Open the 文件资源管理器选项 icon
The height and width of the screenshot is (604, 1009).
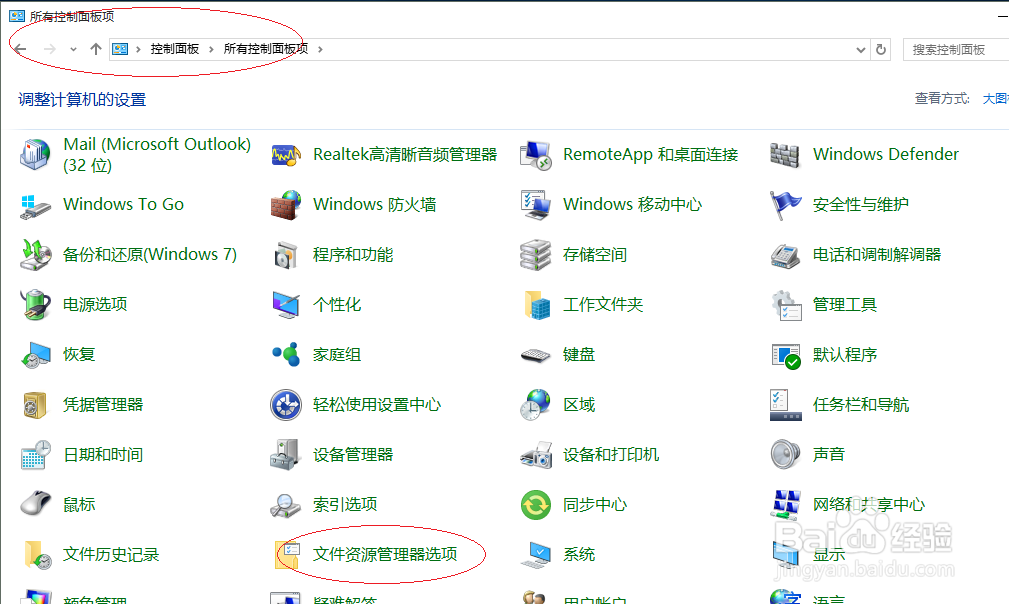(x=287, y=555)
